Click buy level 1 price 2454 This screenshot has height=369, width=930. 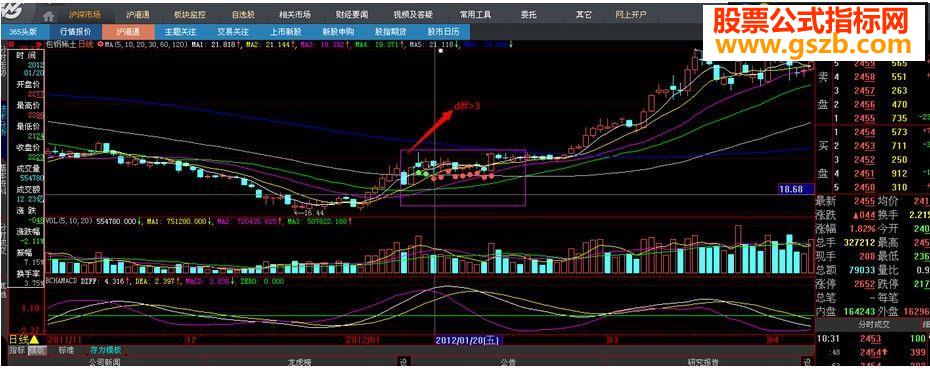[x=864, y=132]
